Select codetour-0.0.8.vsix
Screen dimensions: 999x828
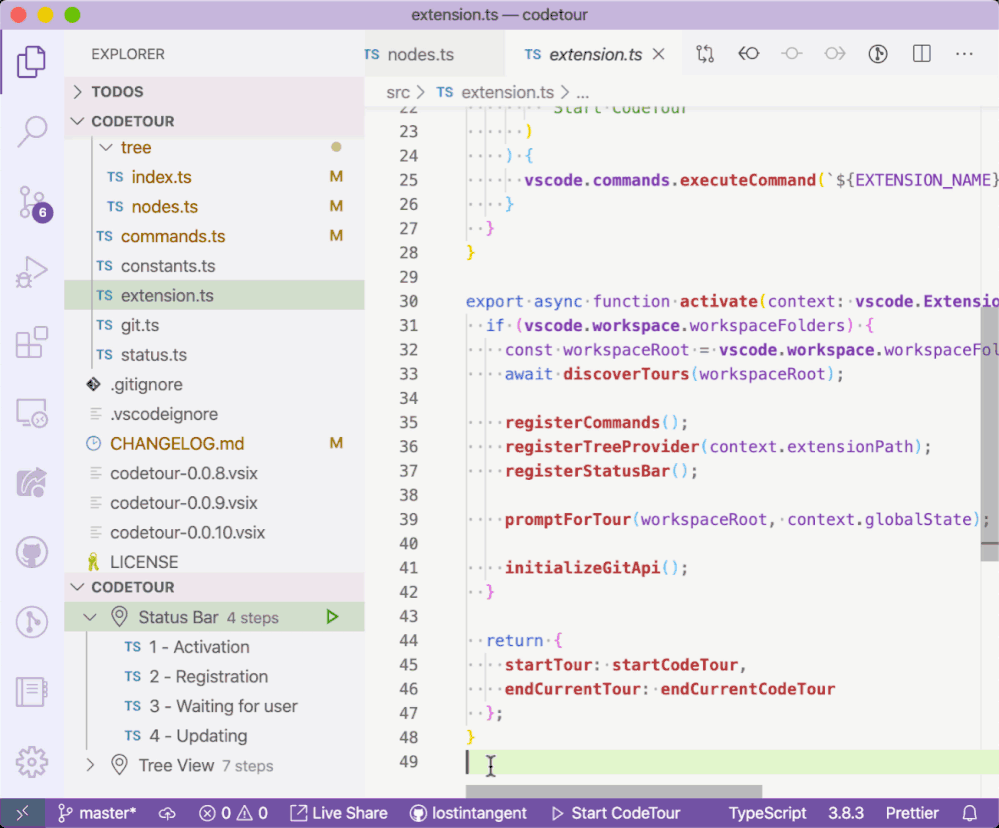point(214,473)
